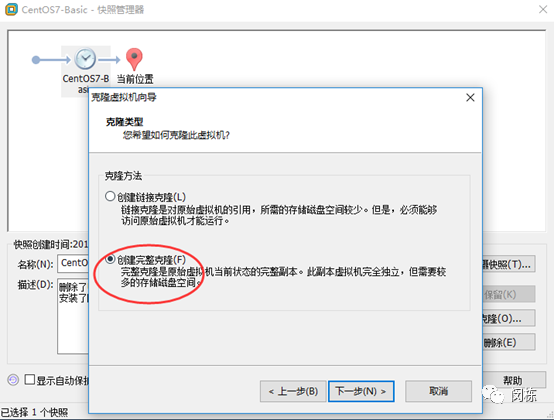The width and height of the screenshot is (554, 420).
Task: Click the snapshot tree starting point dot
Action: point(36,60)
